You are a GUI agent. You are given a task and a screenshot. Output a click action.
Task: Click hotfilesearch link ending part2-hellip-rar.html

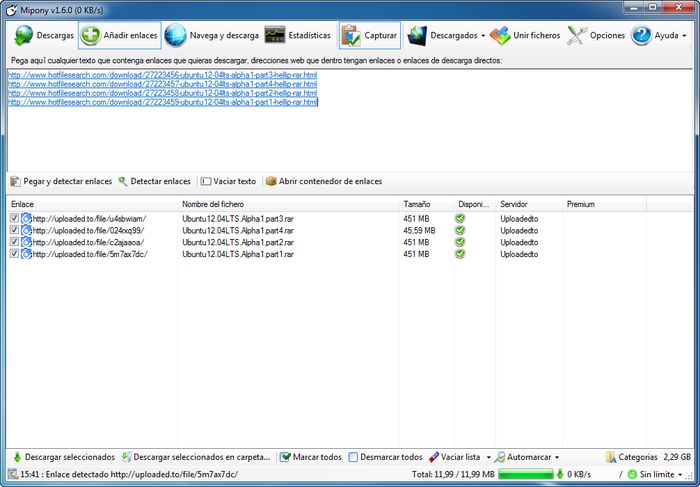(162, 93)
